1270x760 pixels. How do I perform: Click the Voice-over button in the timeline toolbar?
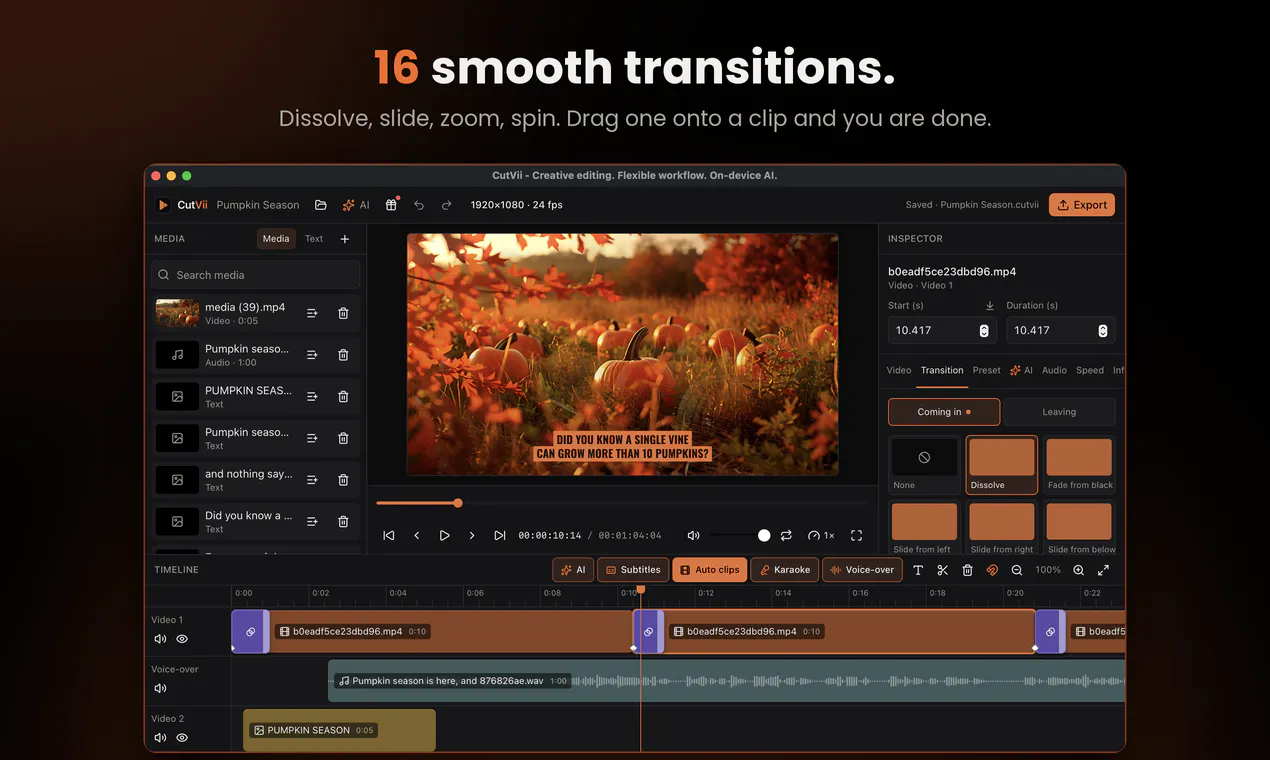click(862, 570)
